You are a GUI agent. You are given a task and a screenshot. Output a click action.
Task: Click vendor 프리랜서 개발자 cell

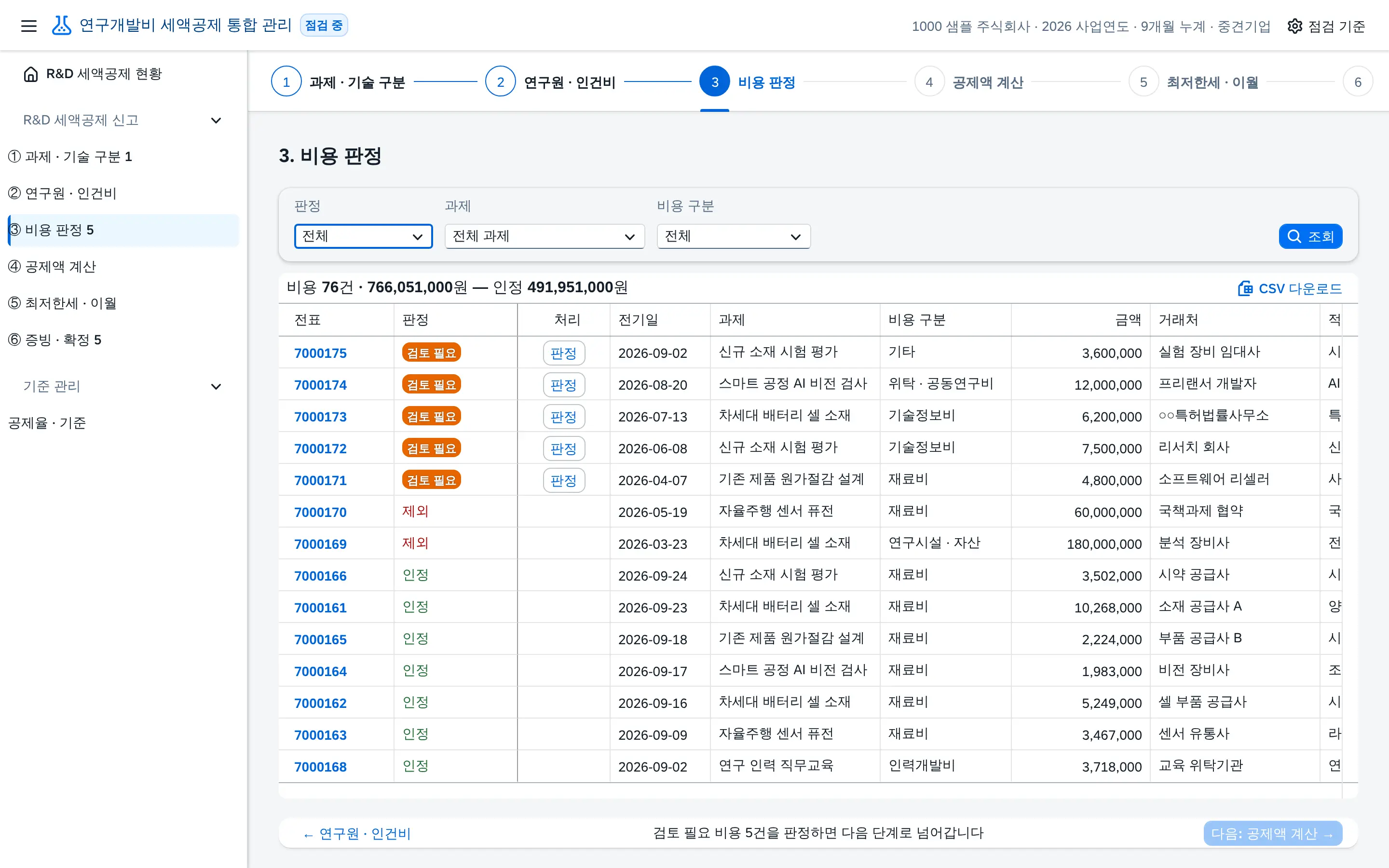1208,384
